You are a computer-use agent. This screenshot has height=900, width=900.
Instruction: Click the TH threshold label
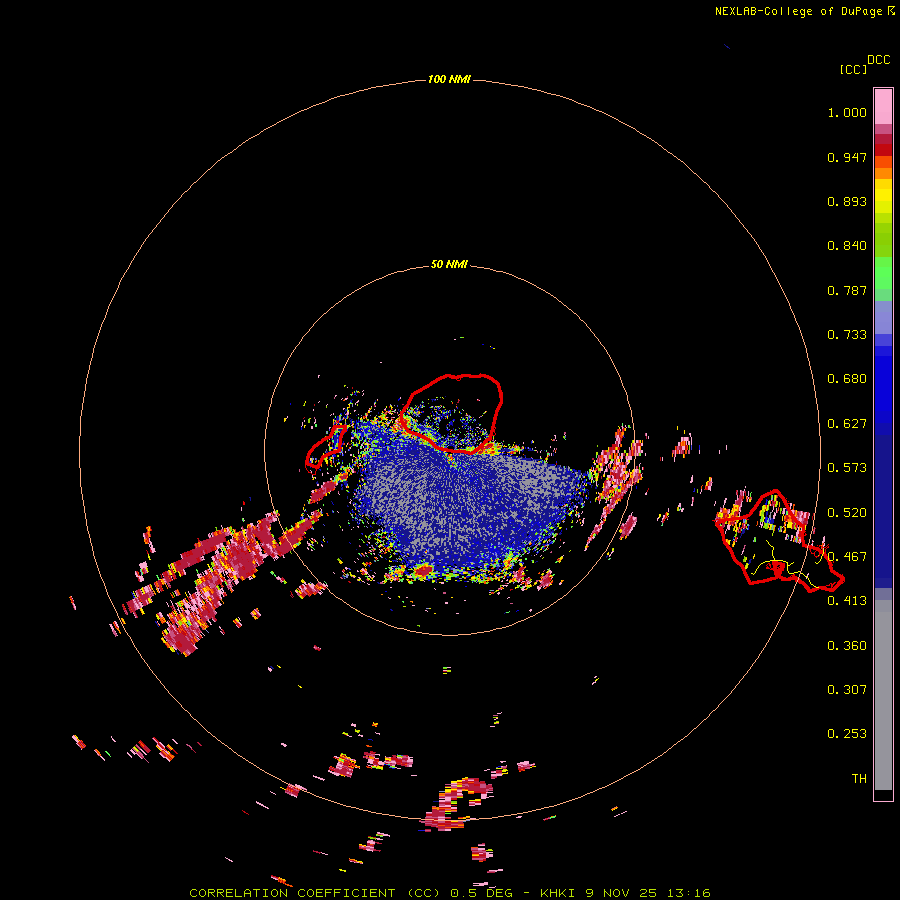pyautogui.click(x=859, y=779)
